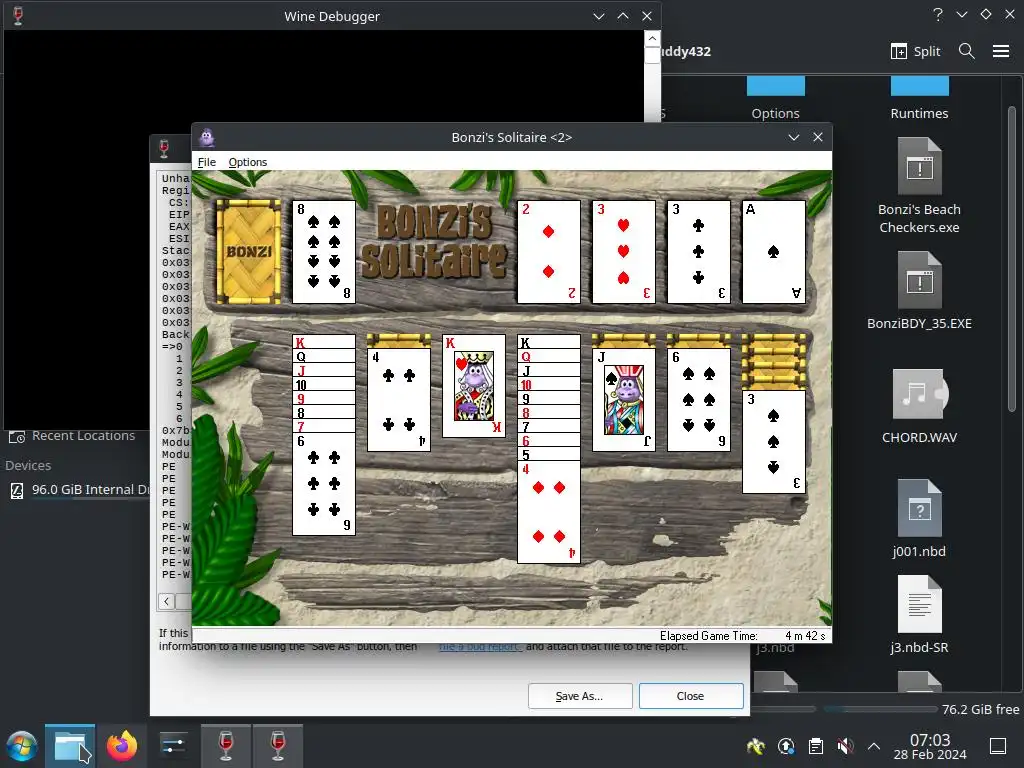Maximize the Wine Debugger via up chevron

(623, 16)
